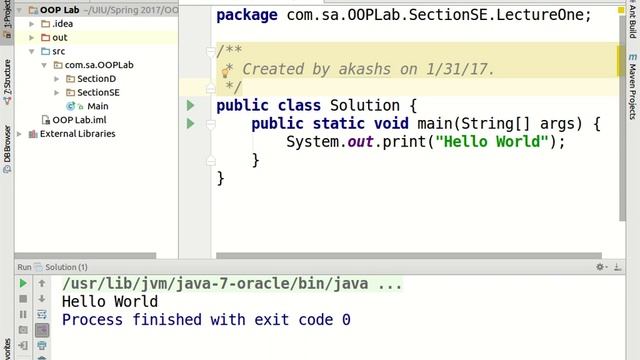640x360 pixels.
Task: Open the 1: Project tool window tab
Action: pos(7,20)
